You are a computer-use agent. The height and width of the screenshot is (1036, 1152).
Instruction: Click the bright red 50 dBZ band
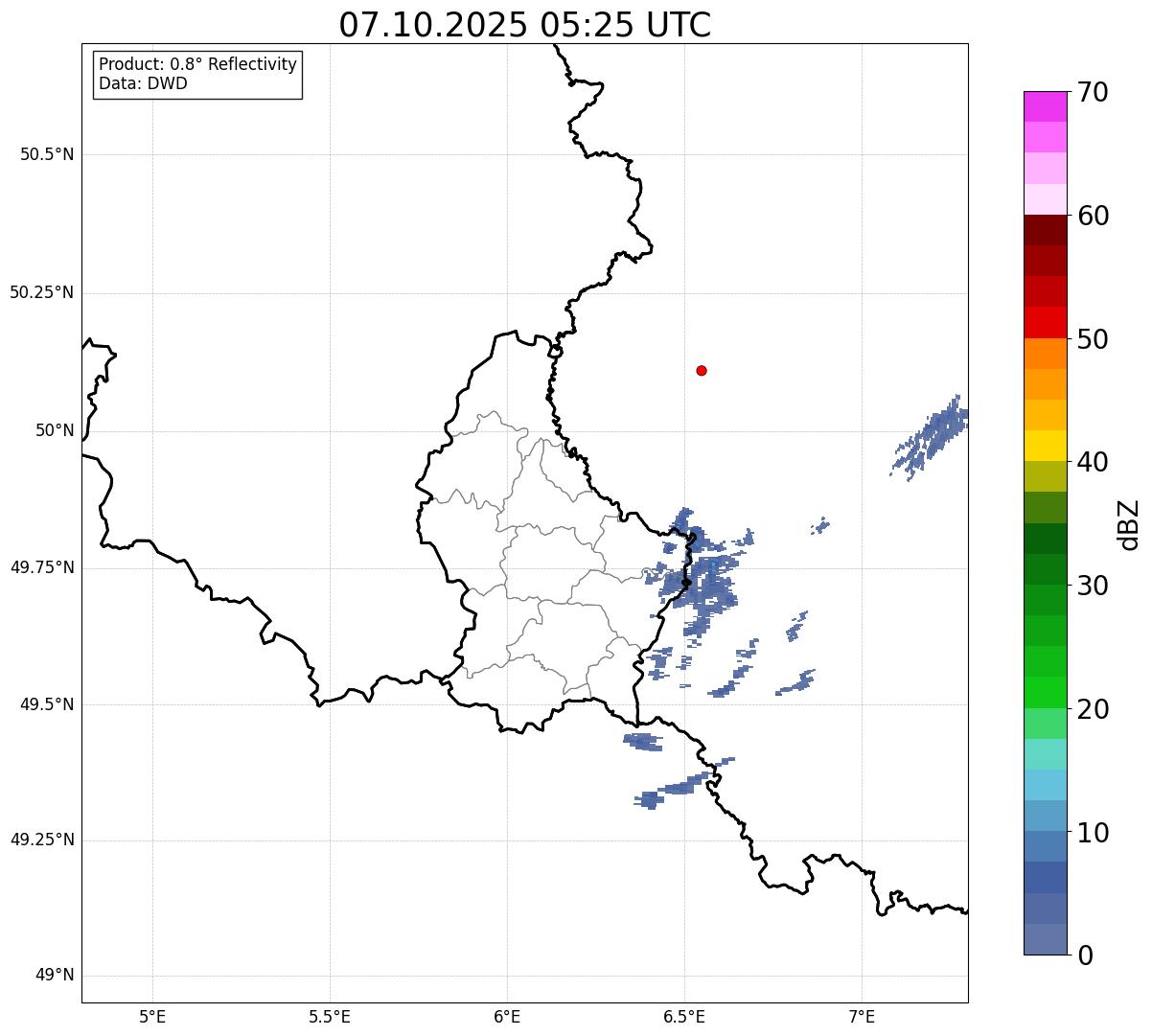[1045, 322]
